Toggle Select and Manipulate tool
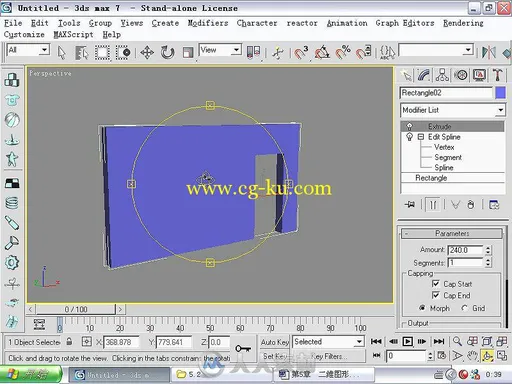512x384 pixels. click(277, 53)
